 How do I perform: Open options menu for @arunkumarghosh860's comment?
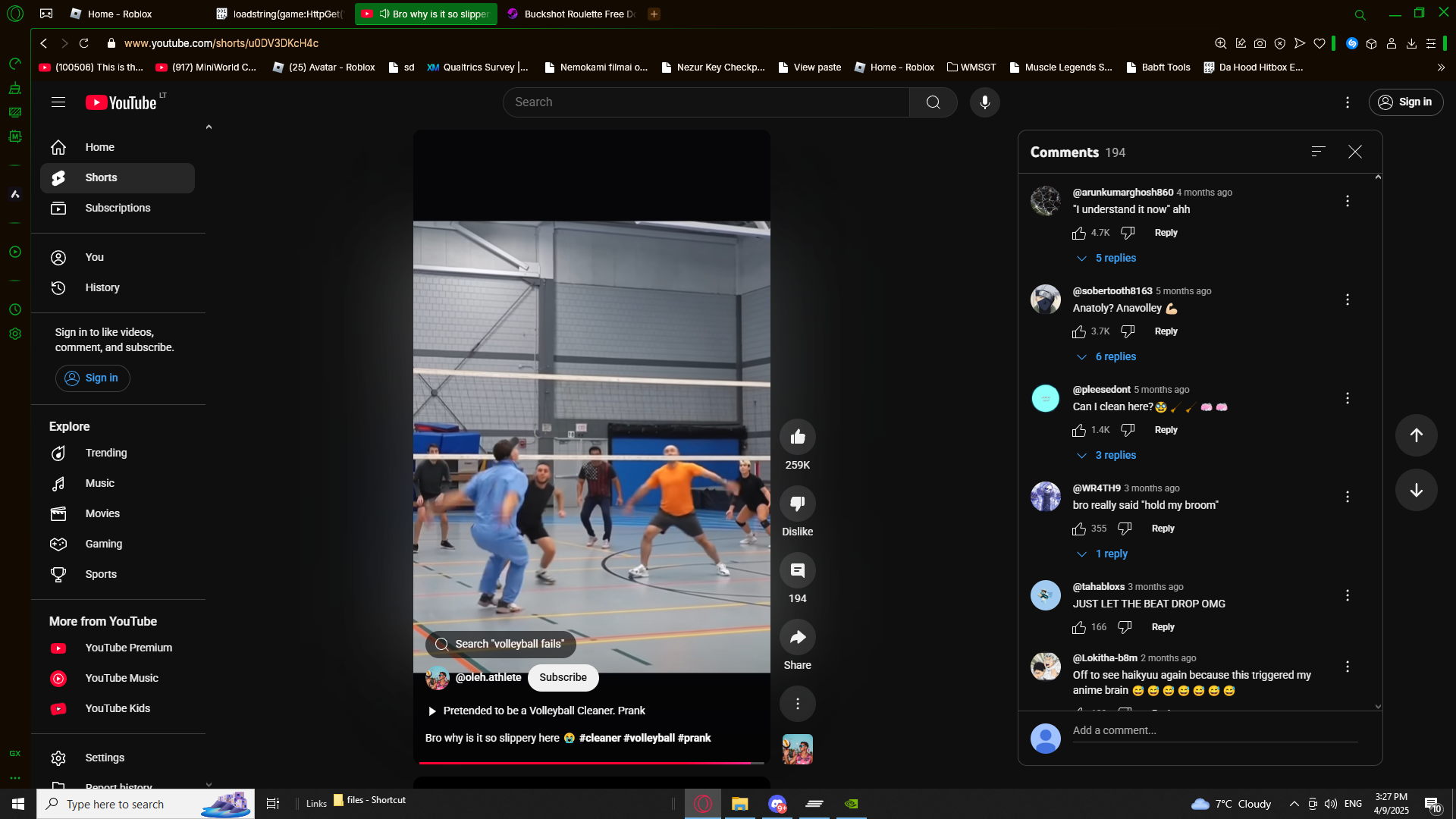(1347, 201)
